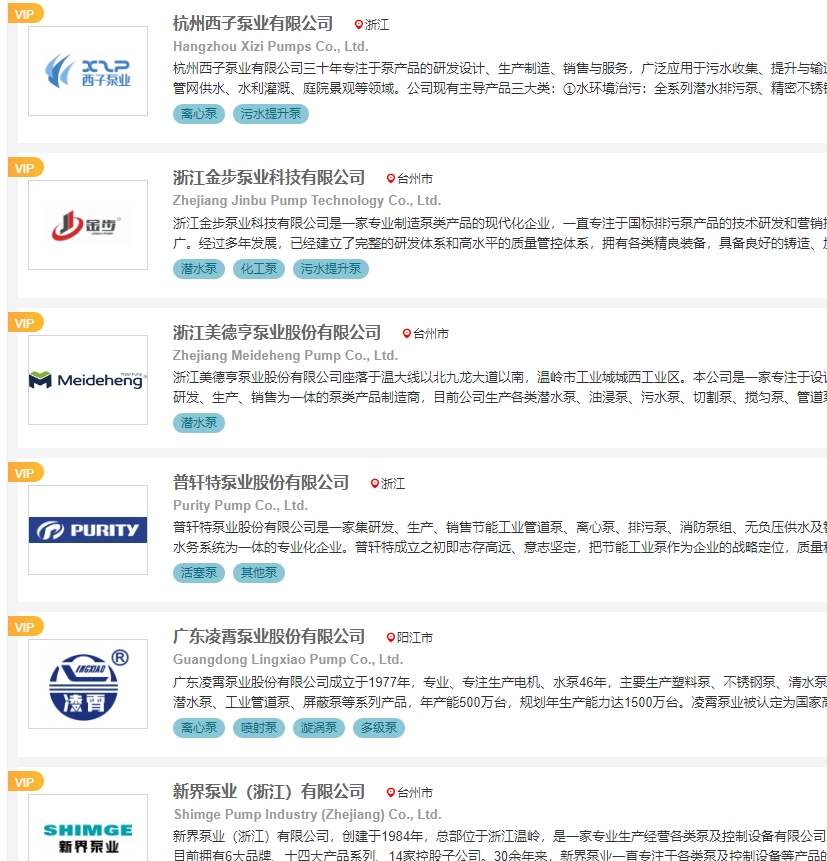The image size is (827, 861).
Task: Click the VIP badge on 普轩特泵业
Action: click(x=25, y=473)
